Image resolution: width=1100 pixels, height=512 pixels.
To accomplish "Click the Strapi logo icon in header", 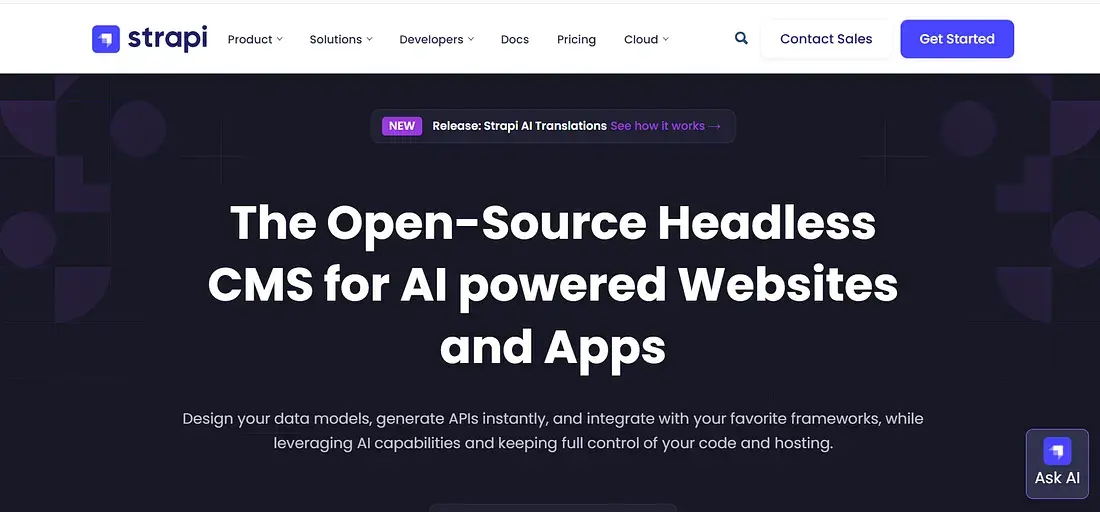I will tap(106, 39).
